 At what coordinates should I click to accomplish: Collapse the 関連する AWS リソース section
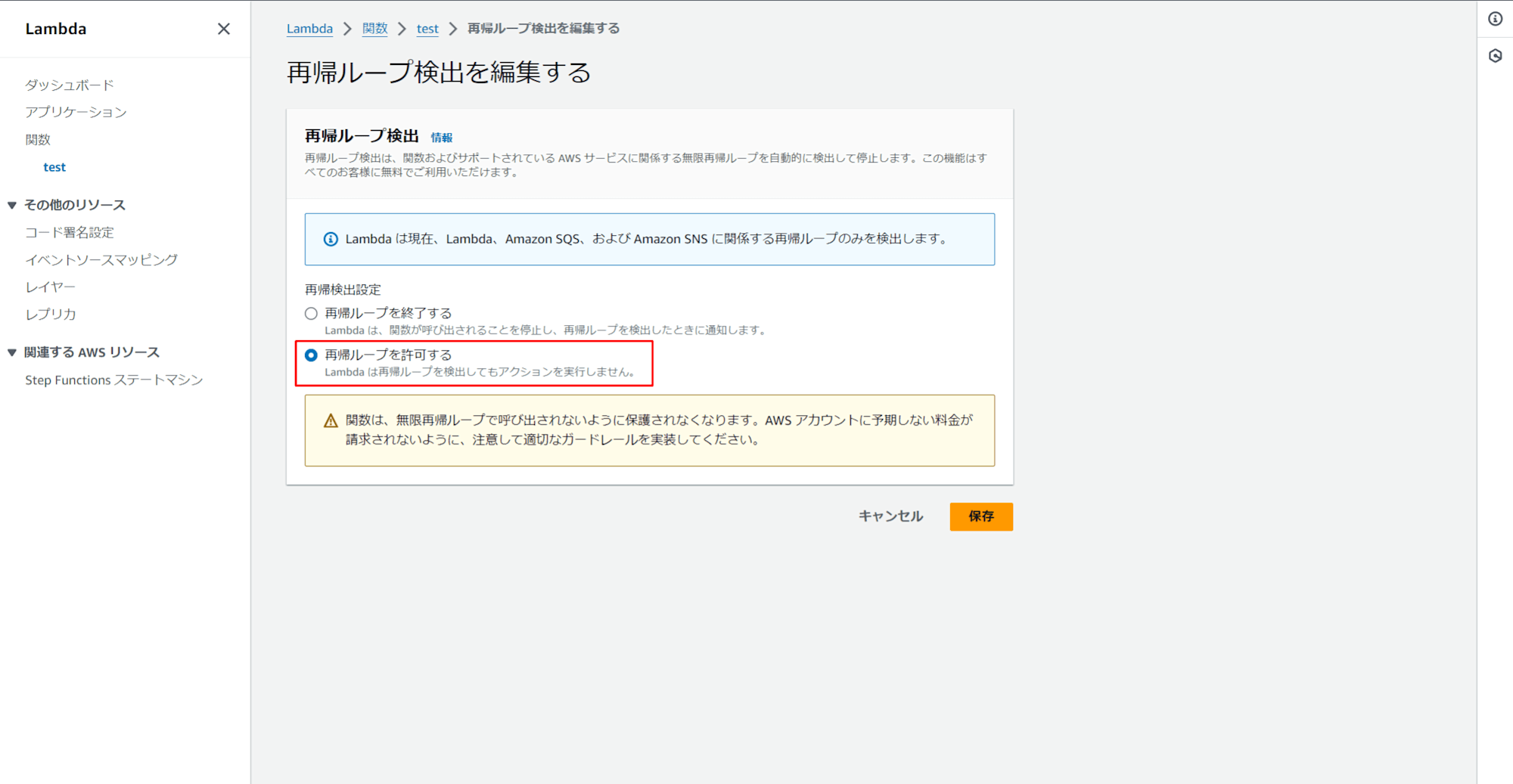[12, 352]
